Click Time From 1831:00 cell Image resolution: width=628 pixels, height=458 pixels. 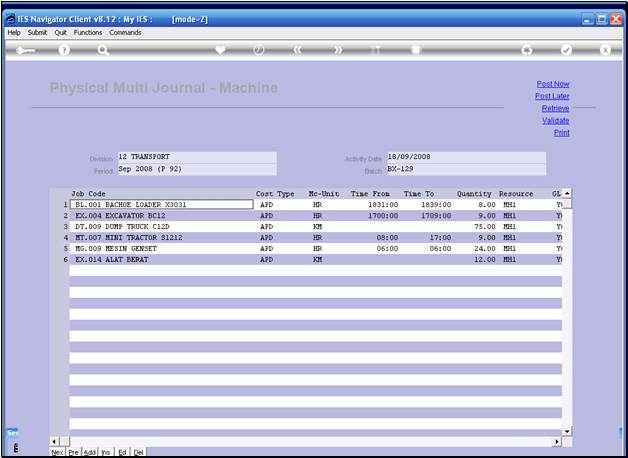383,205
